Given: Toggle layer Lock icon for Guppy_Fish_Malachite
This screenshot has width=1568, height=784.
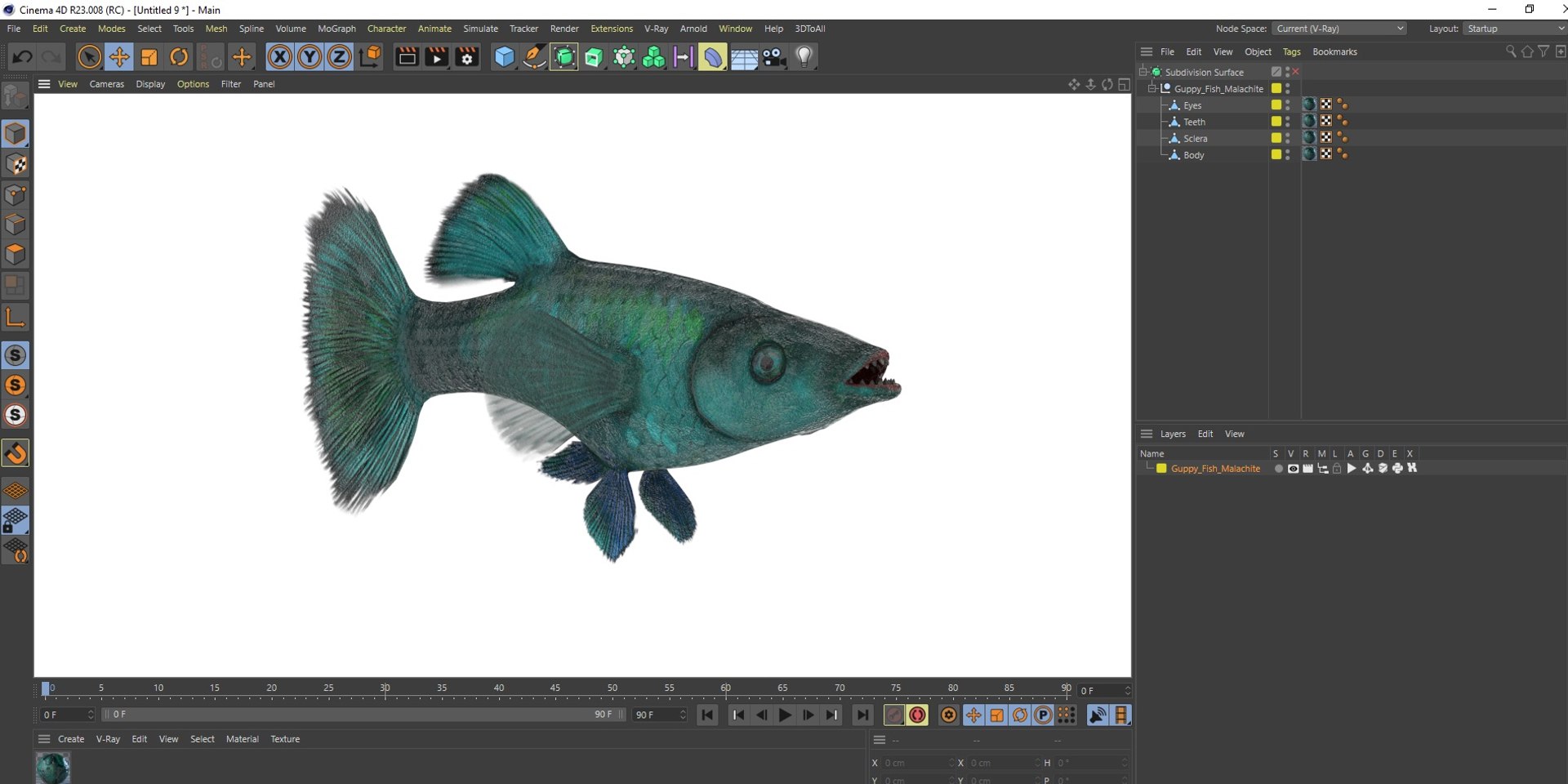Looking at the screenshot, I should [1337, 469].
